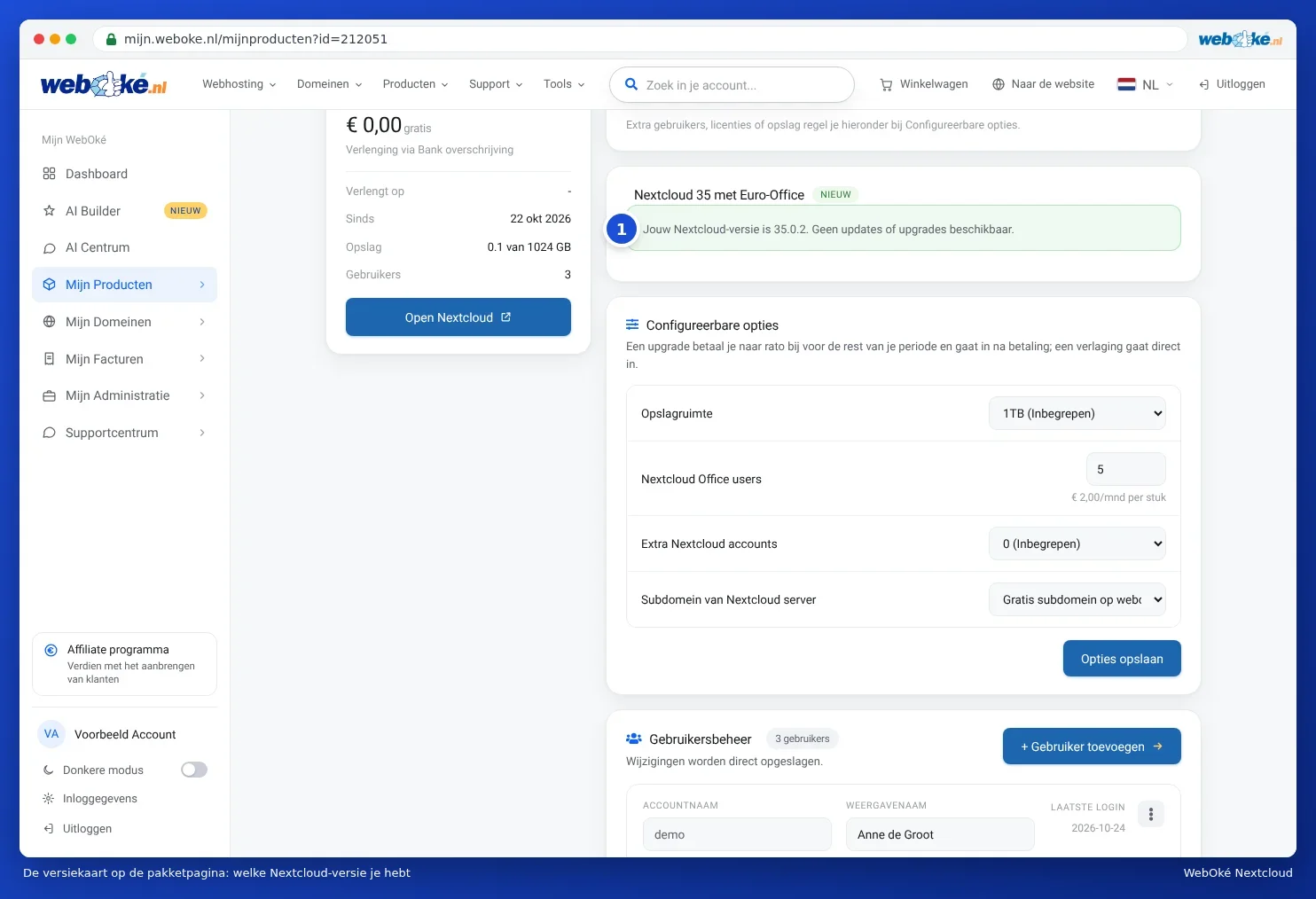
Task: Open the NL language selector
Action: 1146,85
